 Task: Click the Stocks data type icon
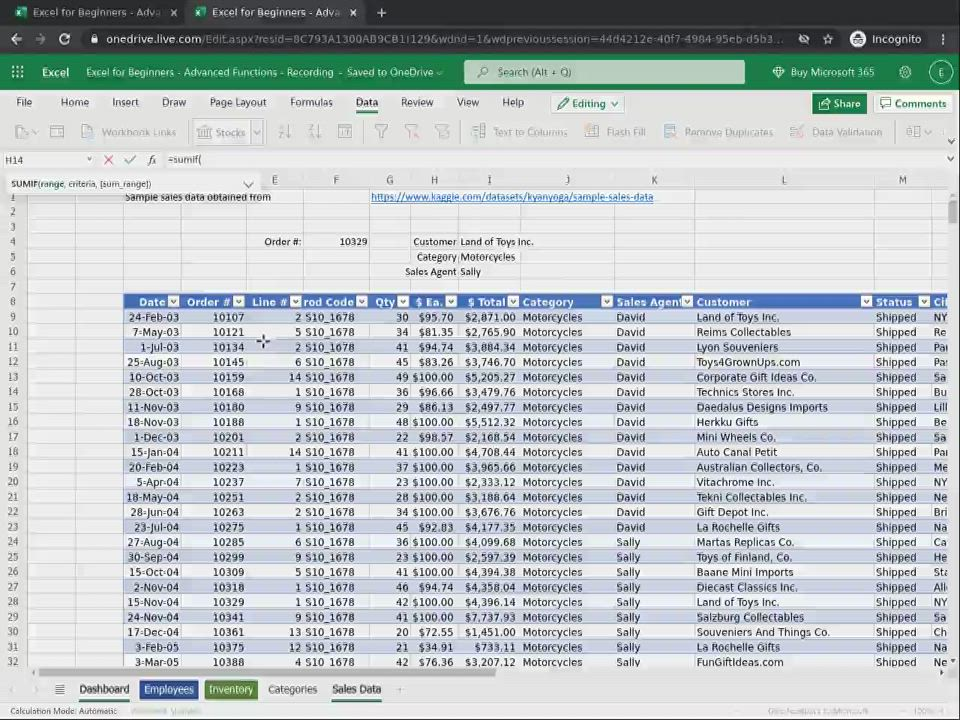222,132
